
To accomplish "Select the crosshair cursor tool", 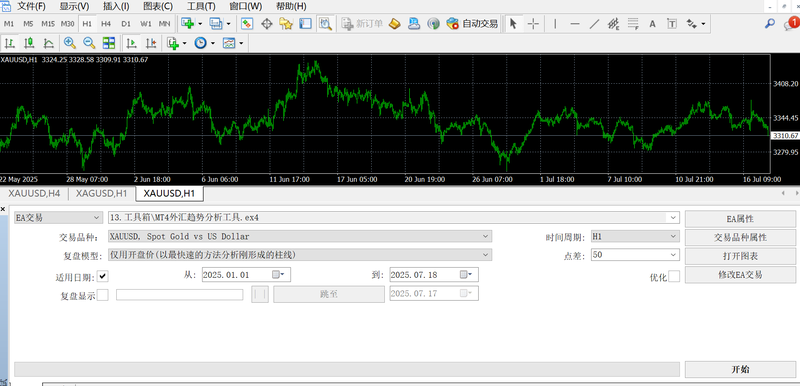I will 533,24.
